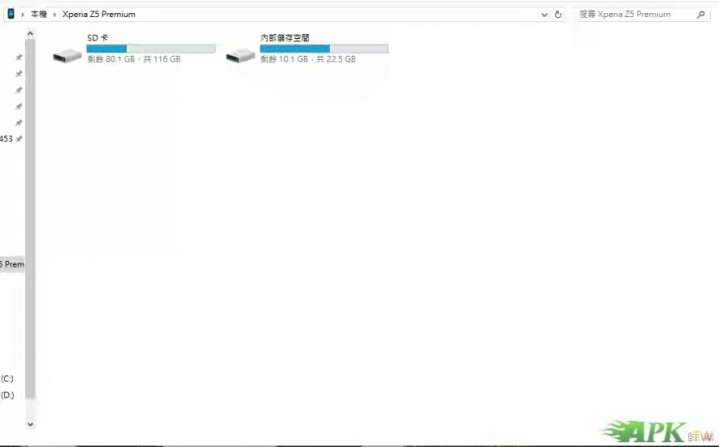Image resolution: width=720 pixels, height=447 pixels.
Task: Click the navigation pane scrollbar thumb
Action: [30, 219]
